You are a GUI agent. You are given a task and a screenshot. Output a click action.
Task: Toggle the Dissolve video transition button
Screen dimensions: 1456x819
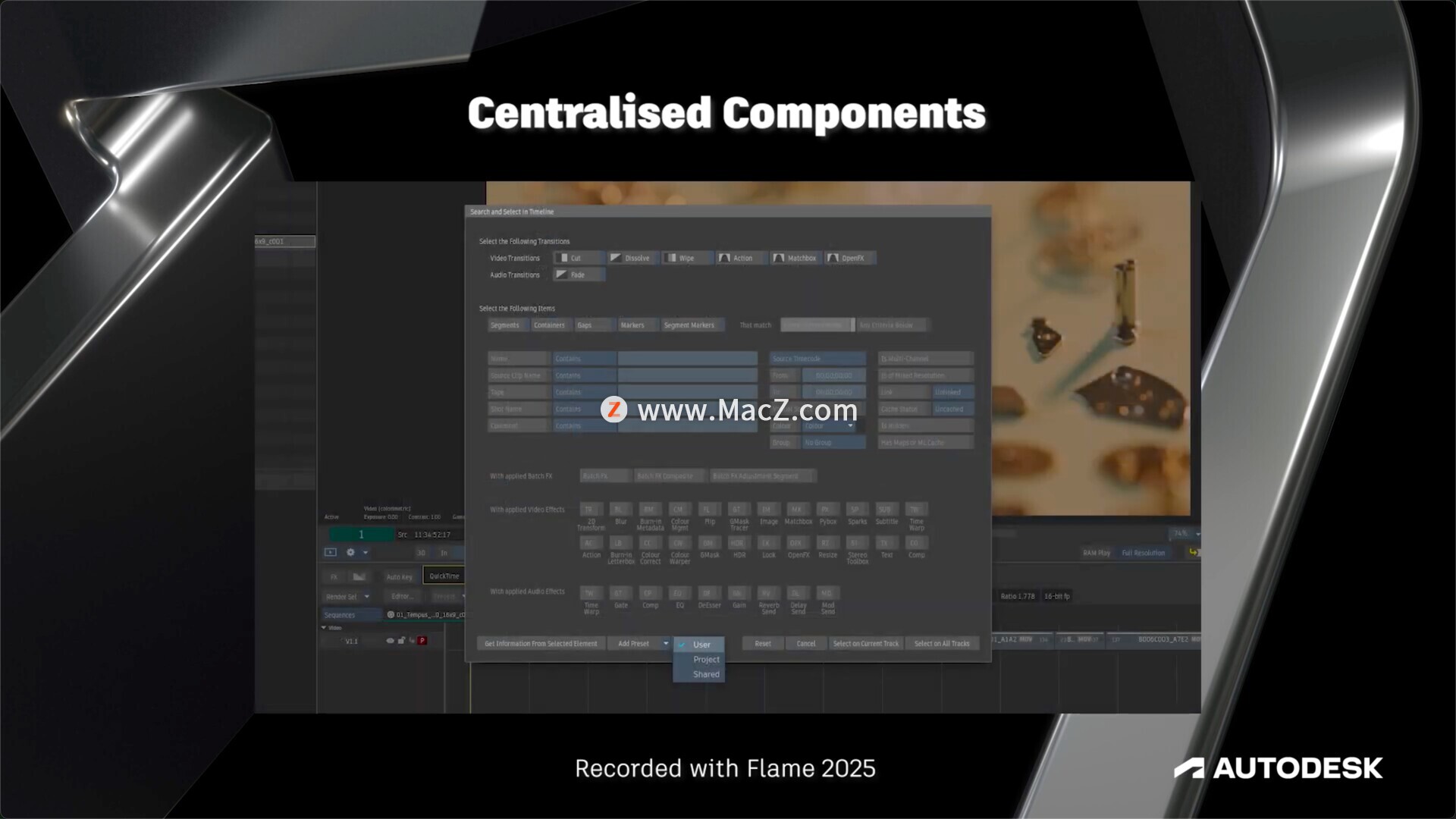point(632,259)
